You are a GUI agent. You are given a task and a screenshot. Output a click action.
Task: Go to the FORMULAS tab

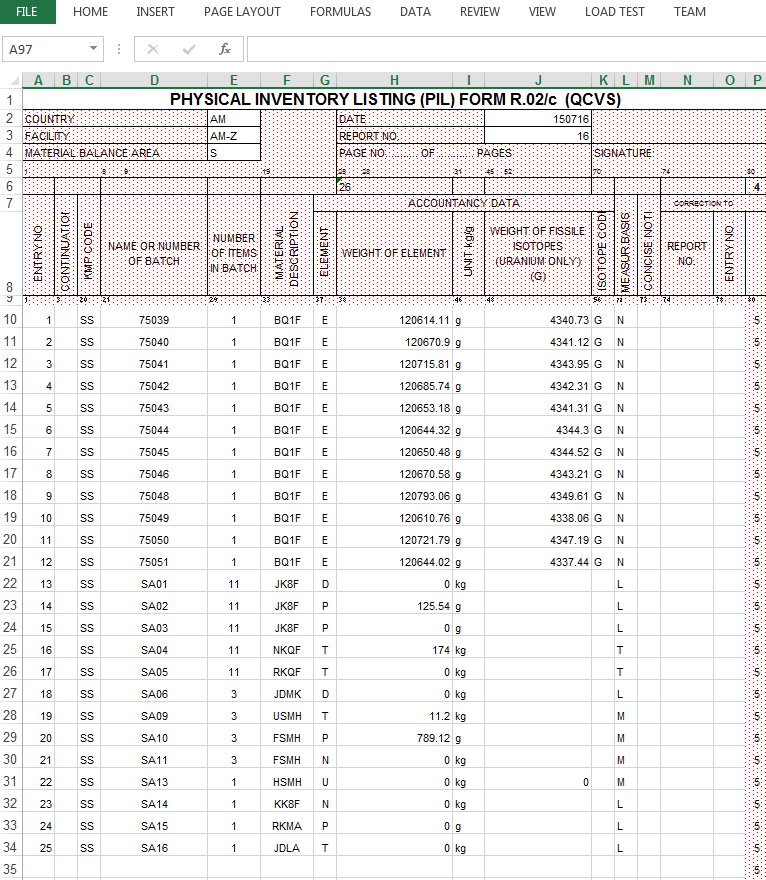[340, 12]
